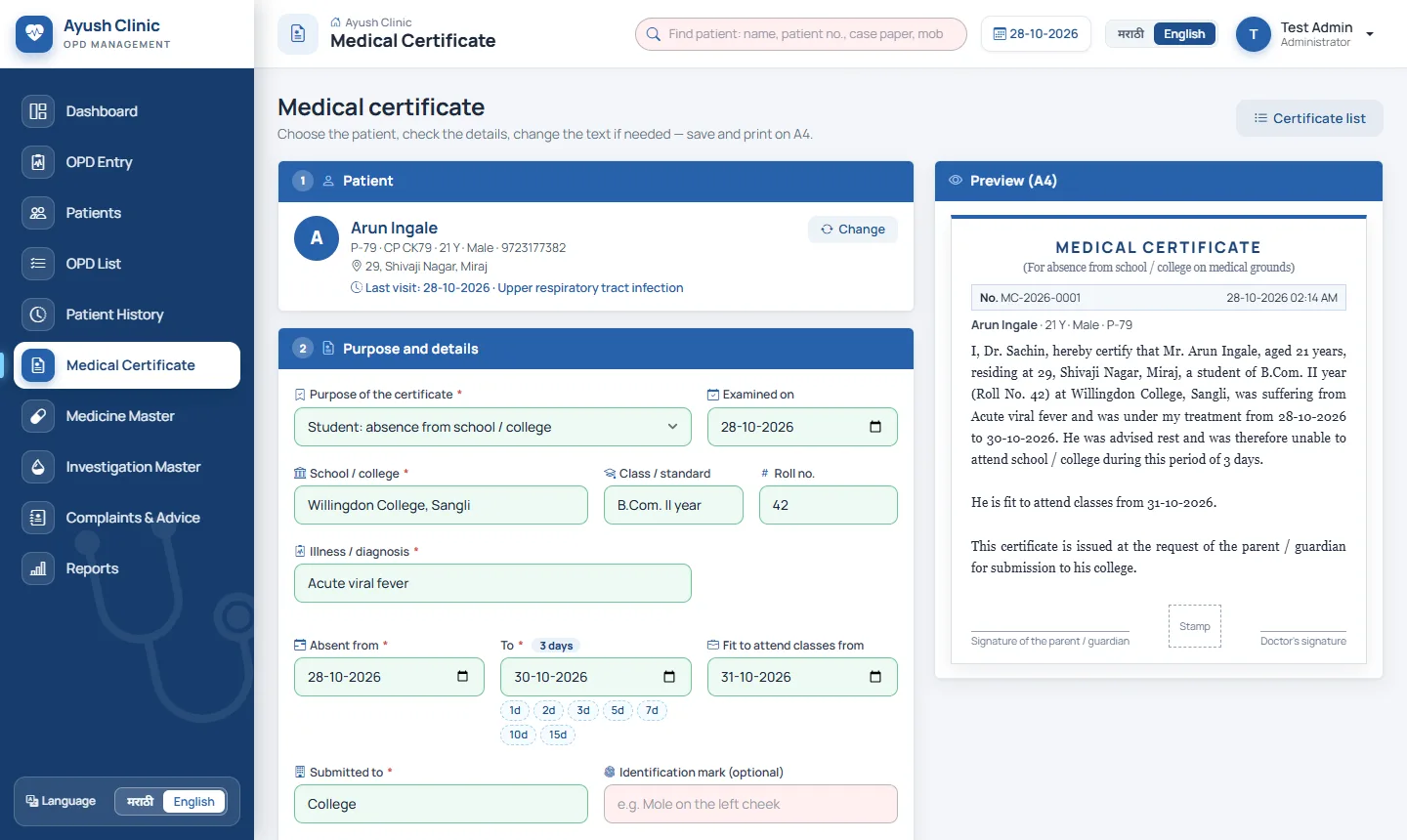Click the Illness / diagnosis field
1407x840 pixels.
492,583
